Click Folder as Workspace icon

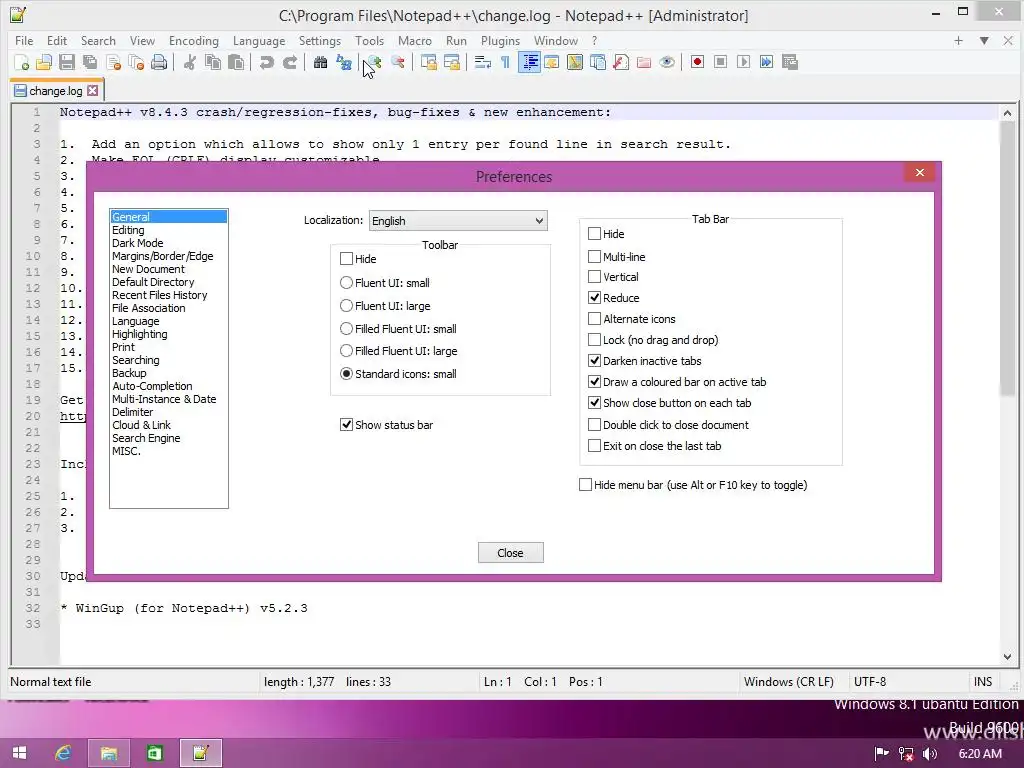(x=644, y=62)
